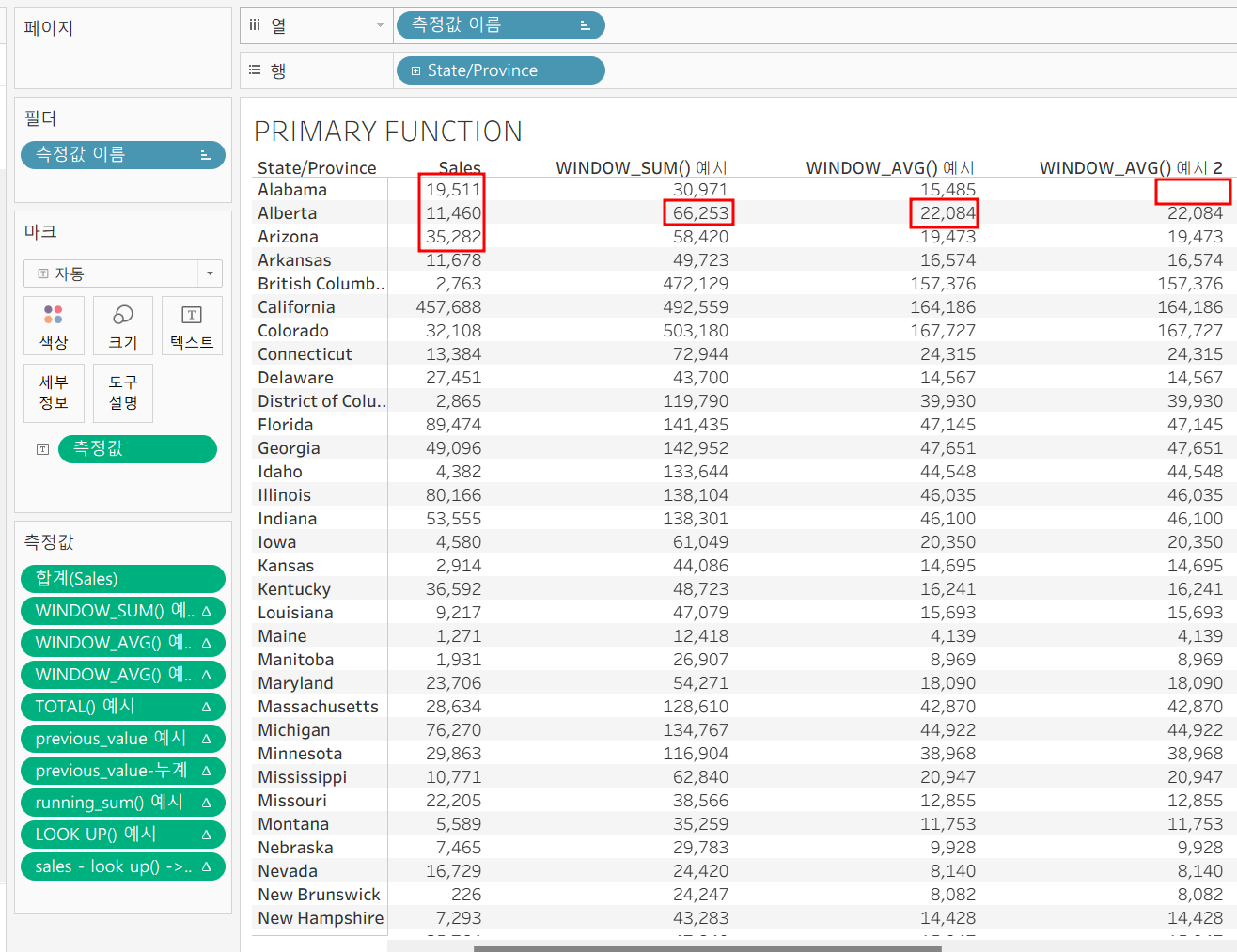Image resolution: width=1237 pixels, height=952 pixels.
Task: Click the 측정값 shelf header
Action: 49,542
